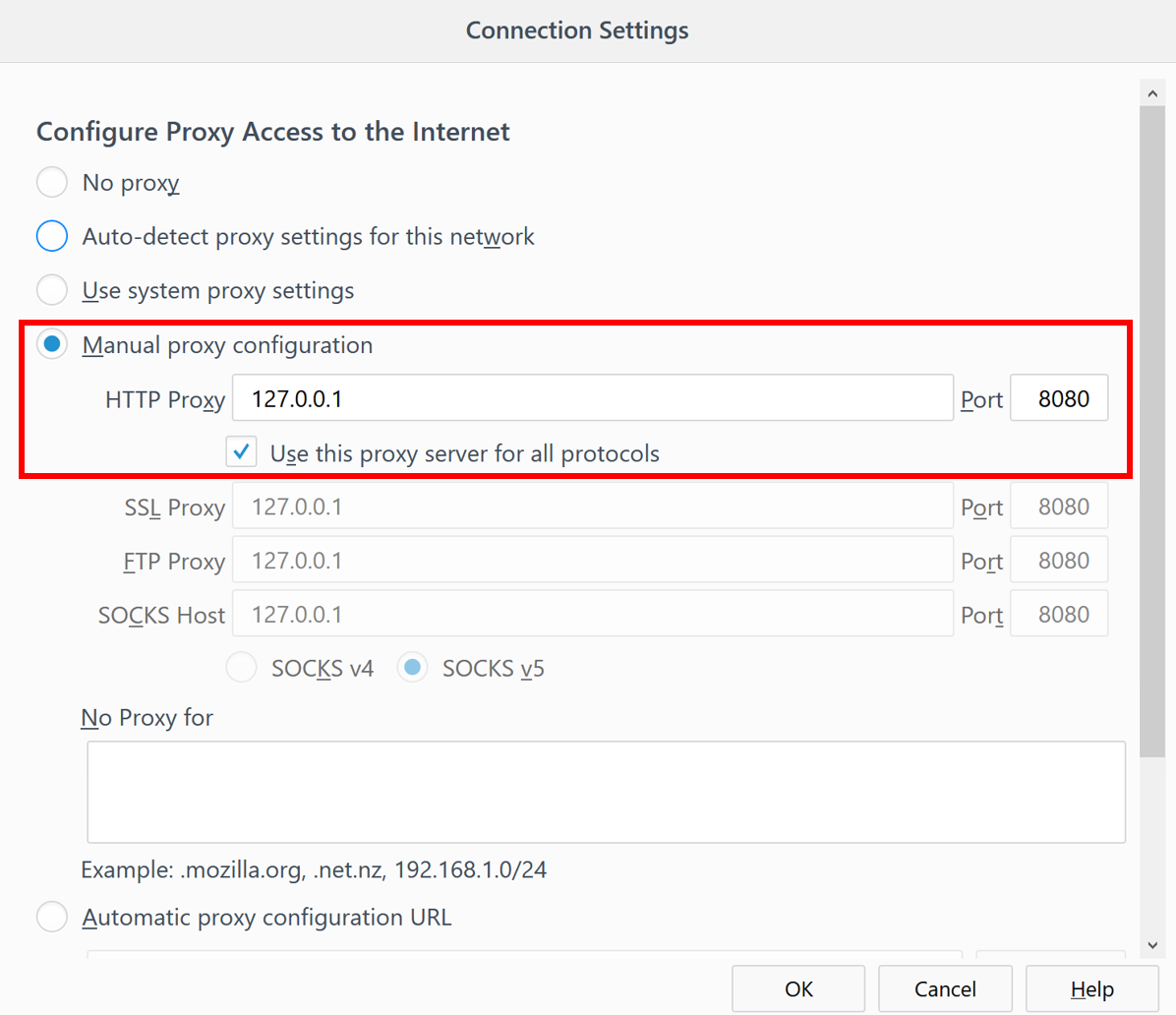Click the SOCKS Host address field
Screen dimensions: 1176x1015
coord(592,615)
